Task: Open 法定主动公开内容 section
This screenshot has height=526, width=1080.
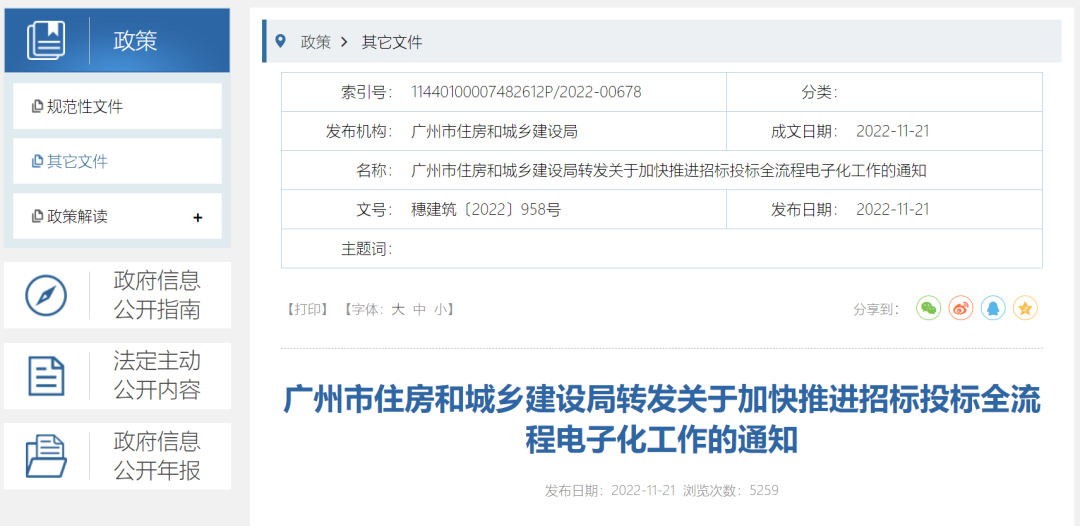Action: coord(117,376)
